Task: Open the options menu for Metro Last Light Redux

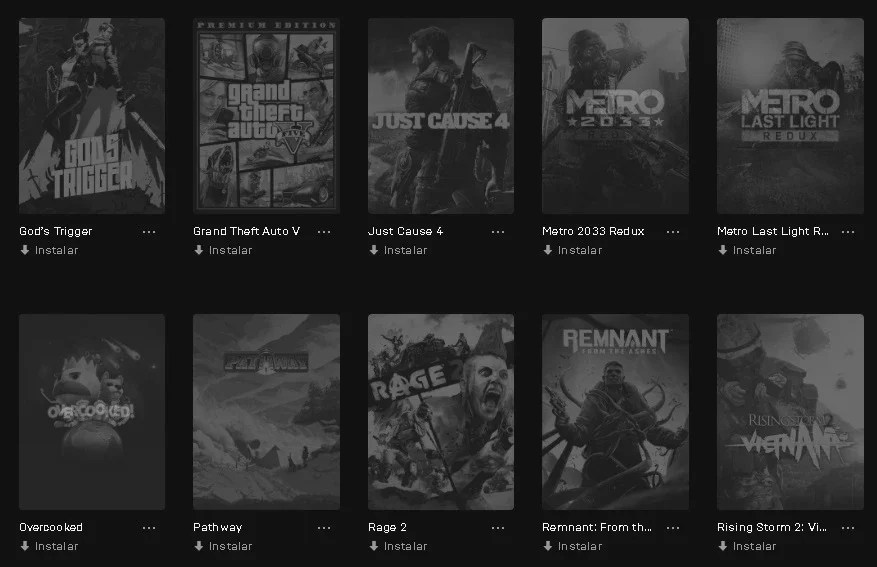Action: pyautogui.click(x=848, y=231)
